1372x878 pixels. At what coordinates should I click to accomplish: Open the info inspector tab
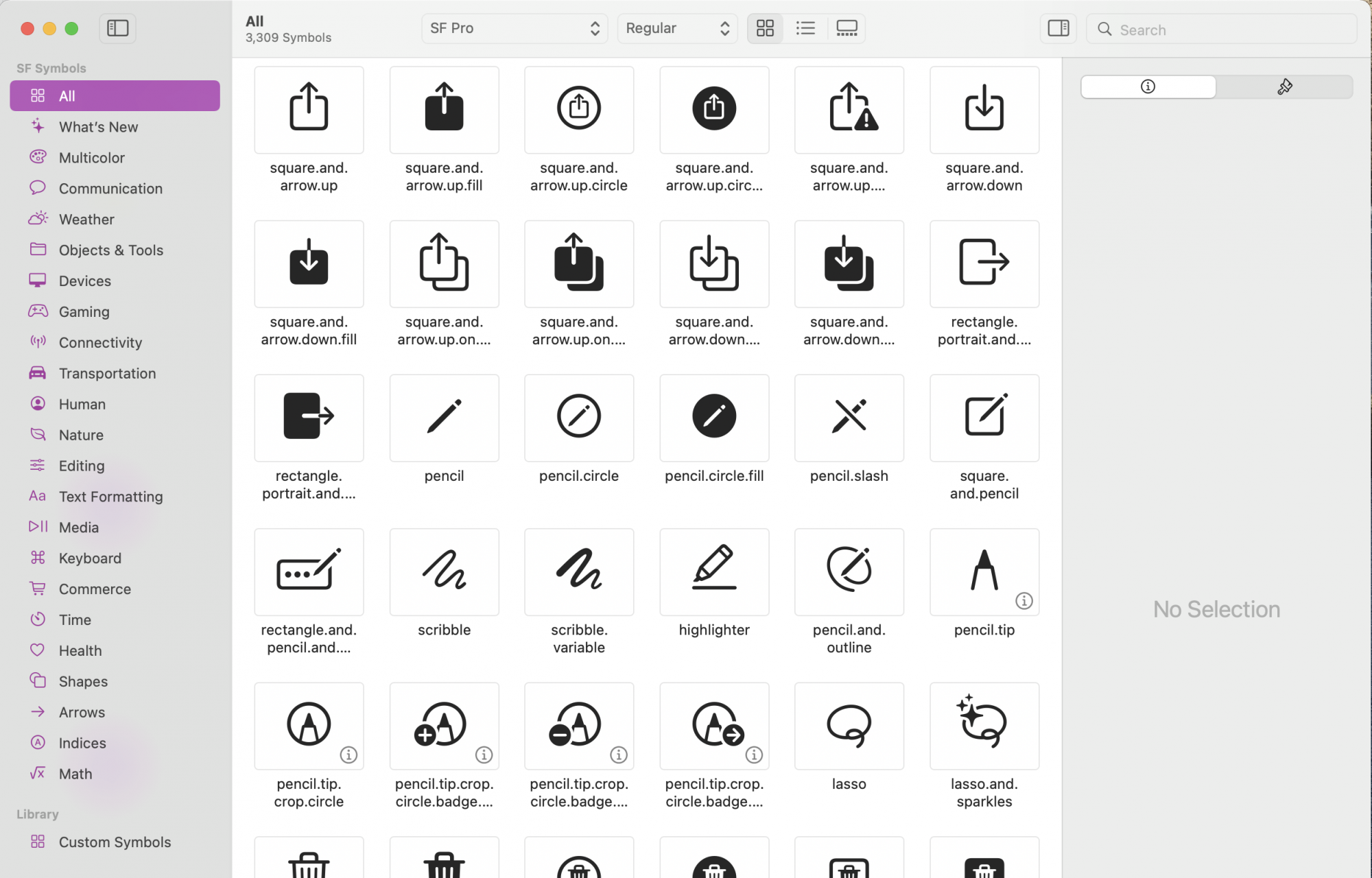coord(1148,86)
